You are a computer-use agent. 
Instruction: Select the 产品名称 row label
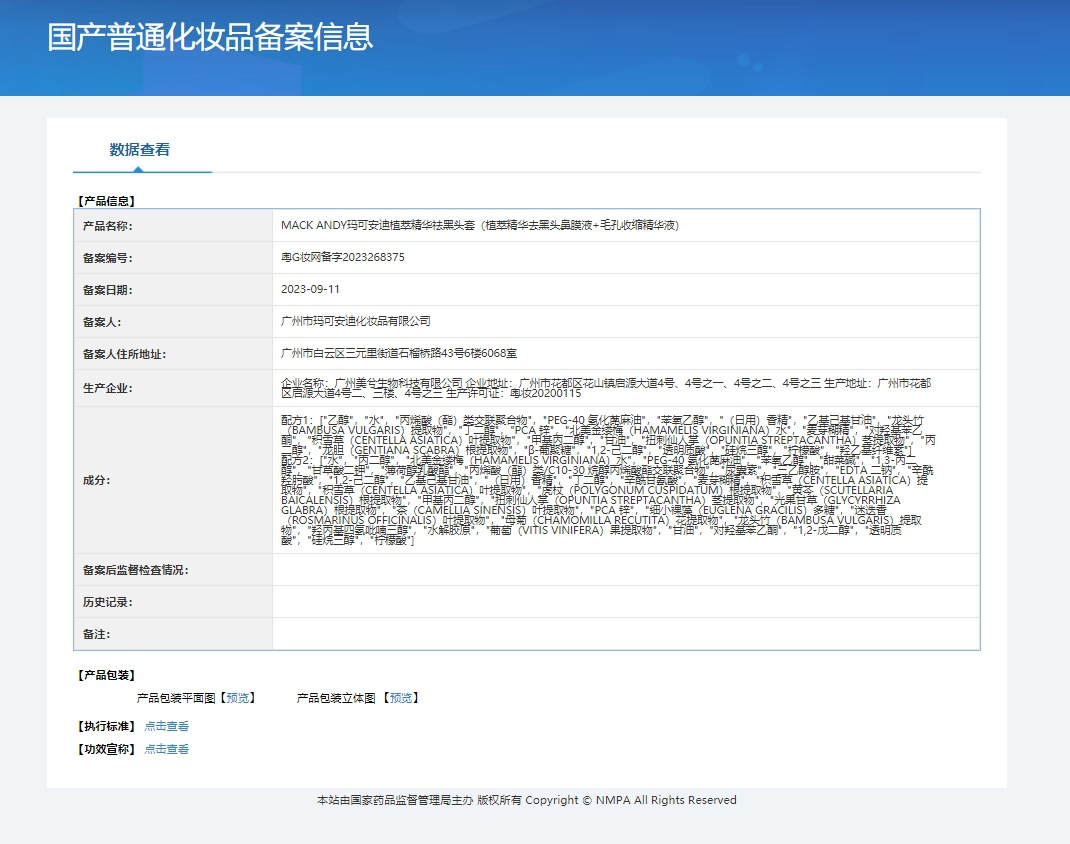[x=108, y=226]
